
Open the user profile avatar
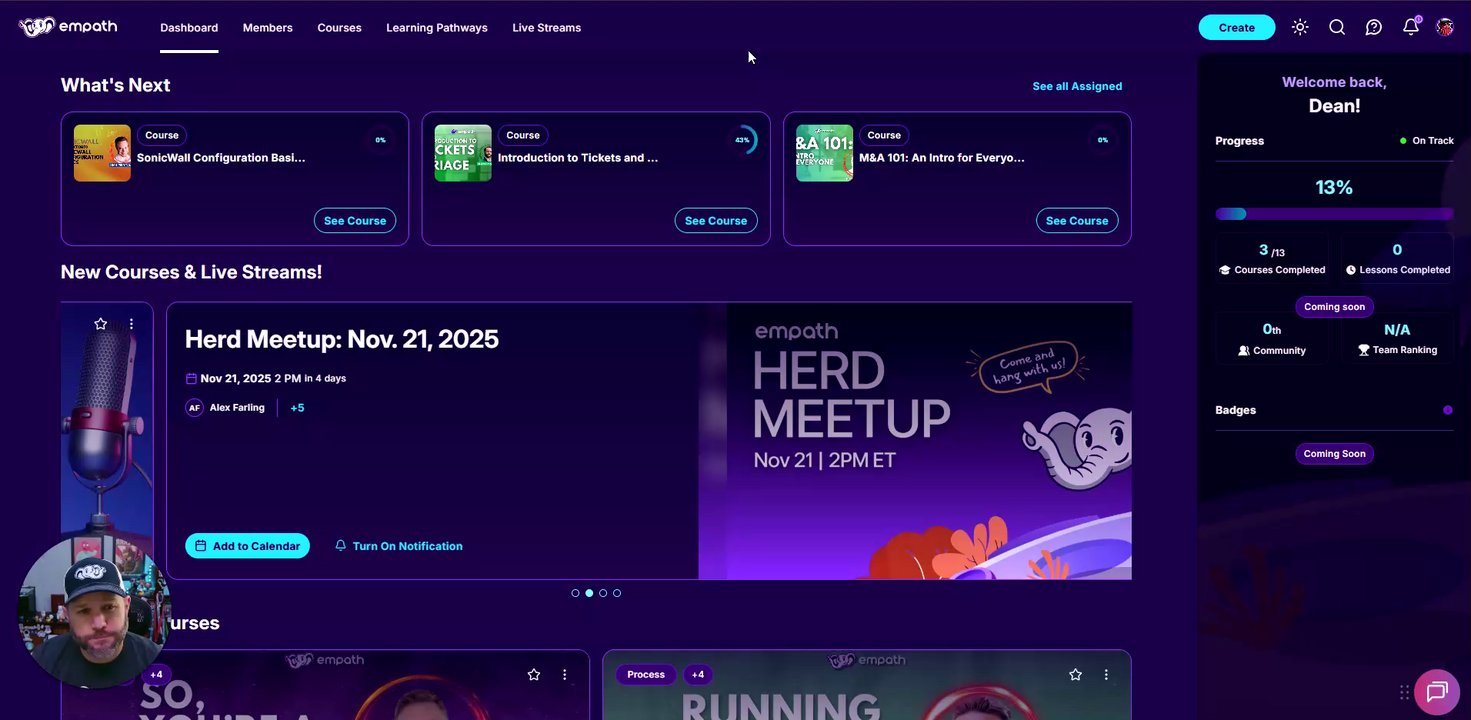[x=1445, y=27]
